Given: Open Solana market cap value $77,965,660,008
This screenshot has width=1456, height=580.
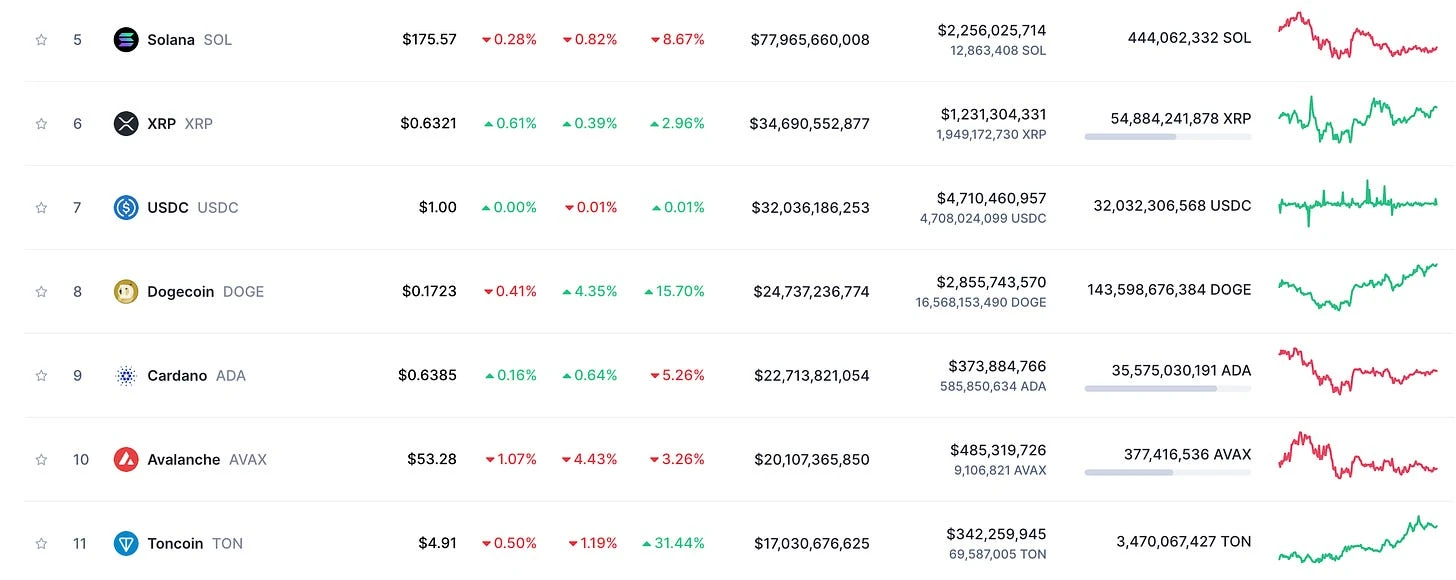Looking at the screenshot, I should (810, 40).
